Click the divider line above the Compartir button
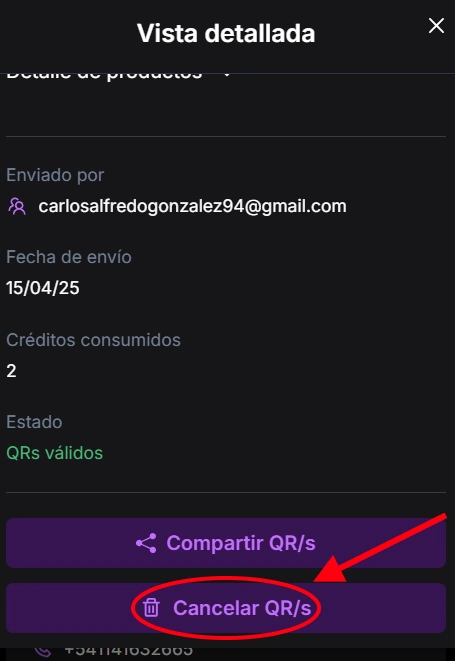The height and width of the screenshot is (661, 455). point(226,492)
